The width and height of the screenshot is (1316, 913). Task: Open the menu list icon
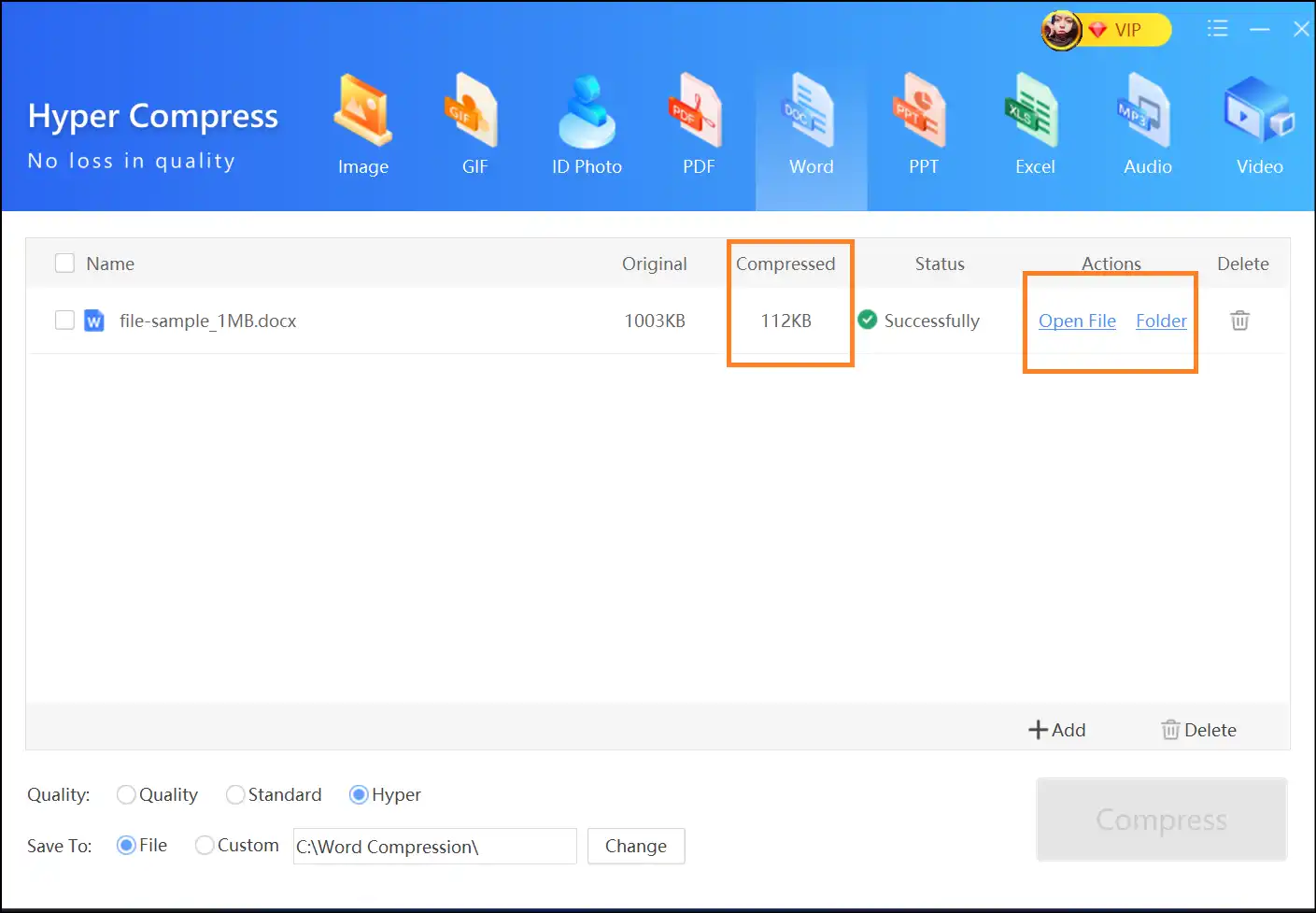1217,29
